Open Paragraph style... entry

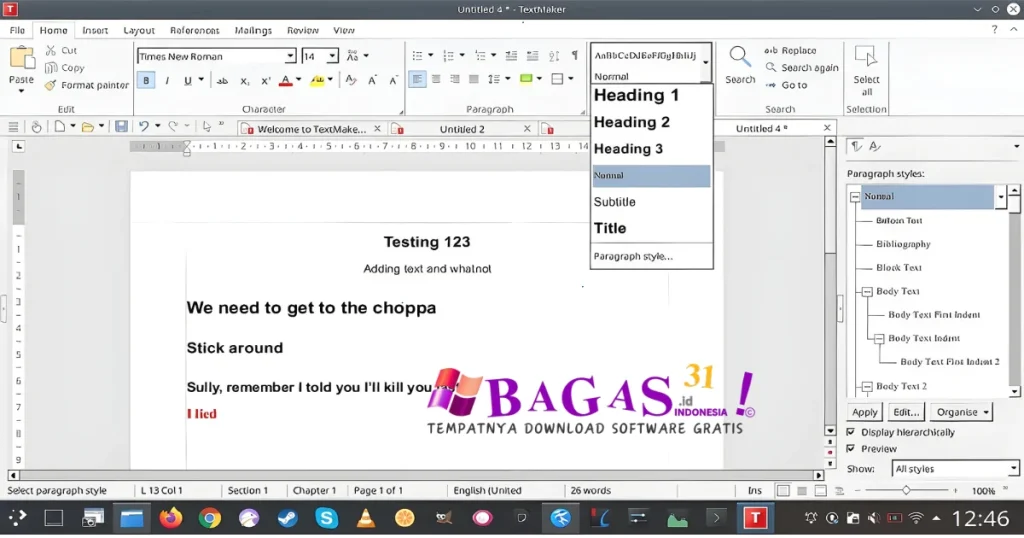click(x=651, y=257)
